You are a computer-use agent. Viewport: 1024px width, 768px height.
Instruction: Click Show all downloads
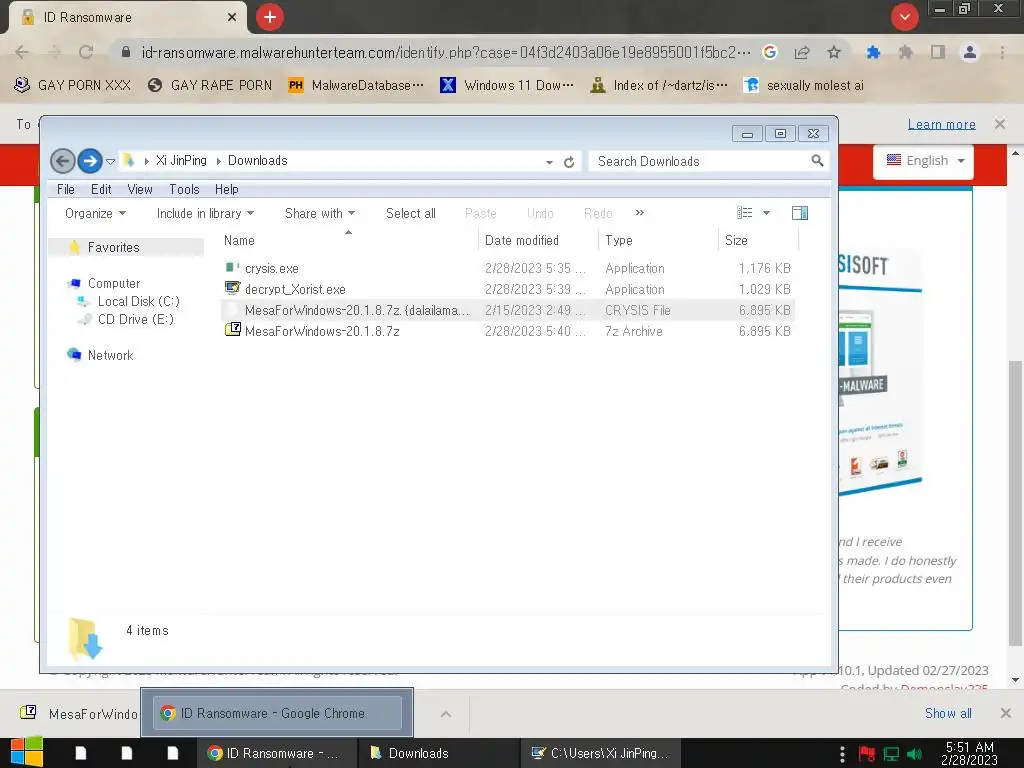tap(948, 714)
